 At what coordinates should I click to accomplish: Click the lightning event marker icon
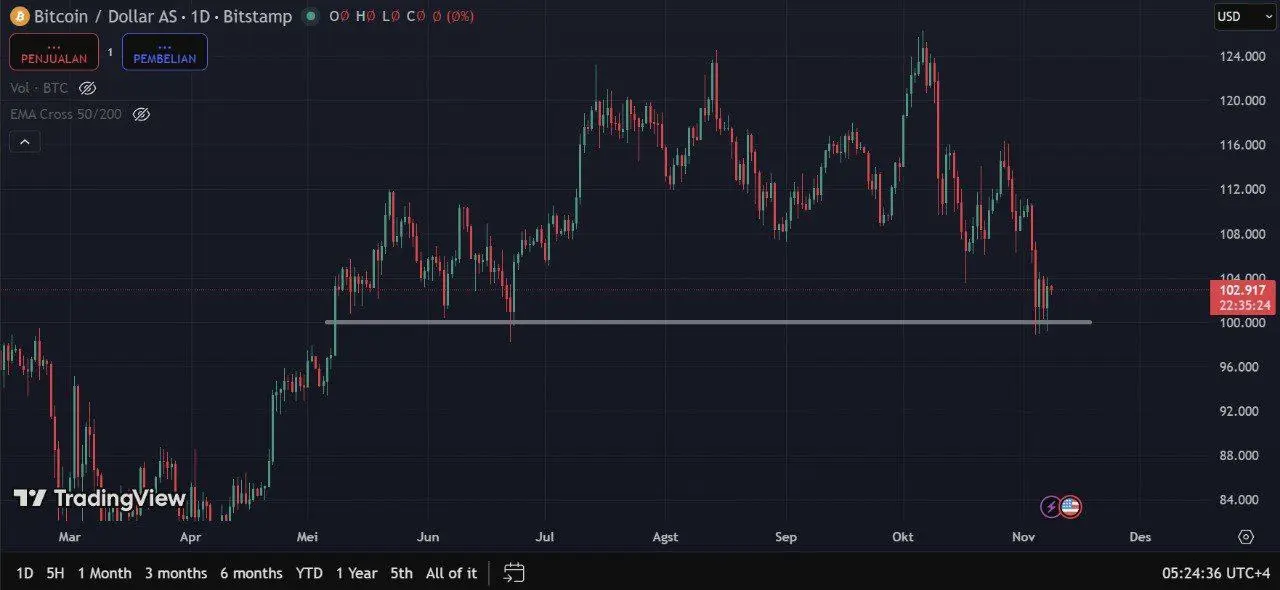(x=1050, y=507)
